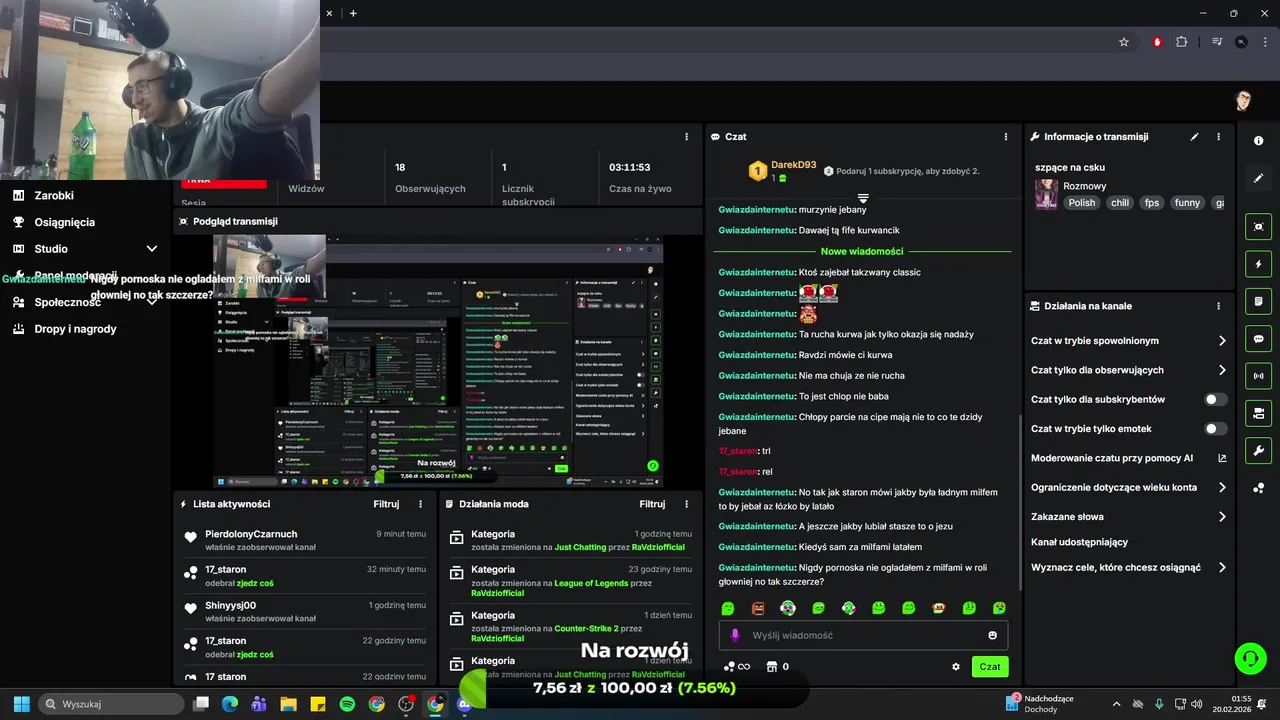Open Studio in left sidebar

51,249
